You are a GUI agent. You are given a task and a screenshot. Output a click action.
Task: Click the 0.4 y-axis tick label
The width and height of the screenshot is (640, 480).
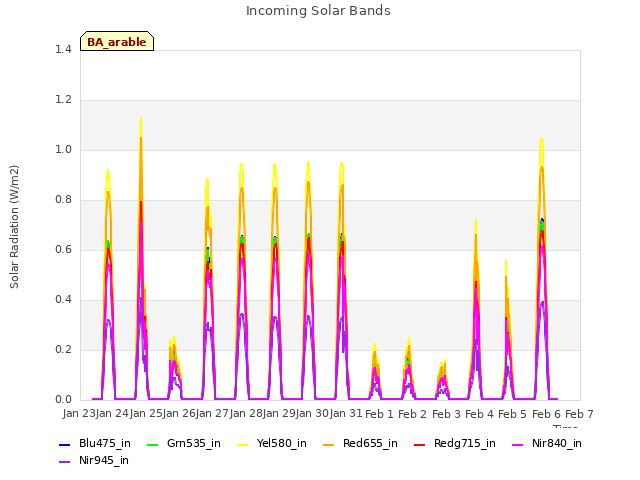pyautogui.click(x=63, y=300)
